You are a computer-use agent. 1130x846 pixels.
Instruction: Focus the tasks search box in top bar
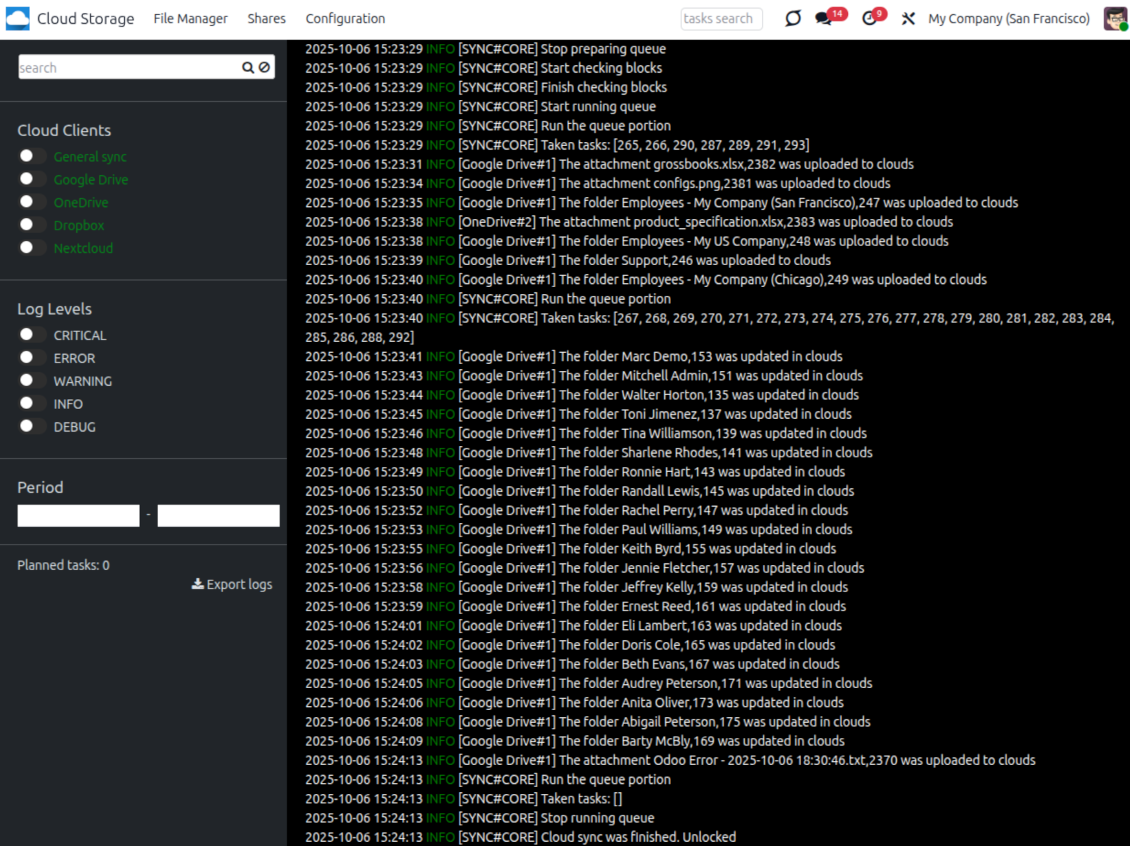coord(721,19)
